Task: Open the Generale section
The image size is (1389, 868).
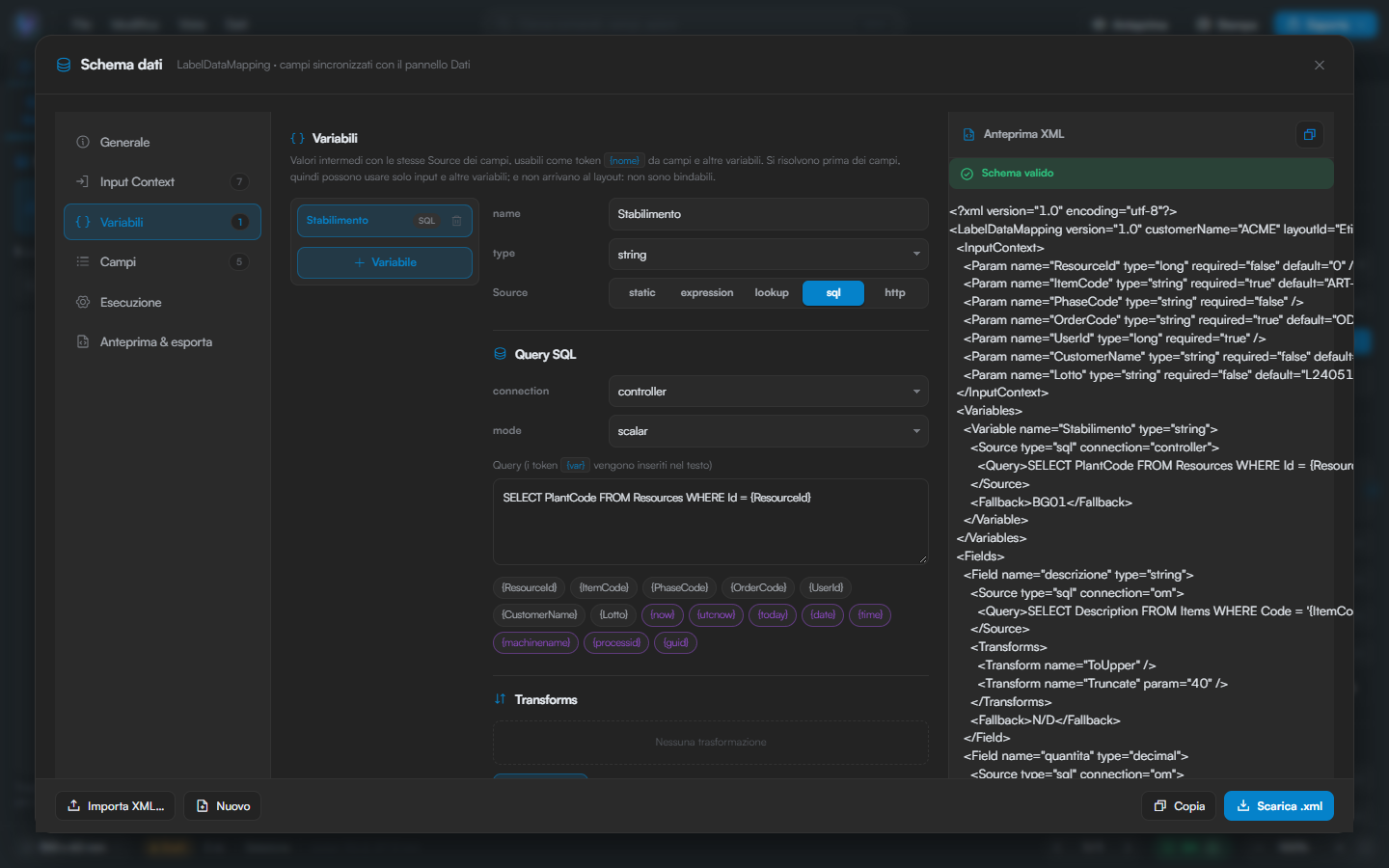Action: pyautogui.click(x=162, y=142)
